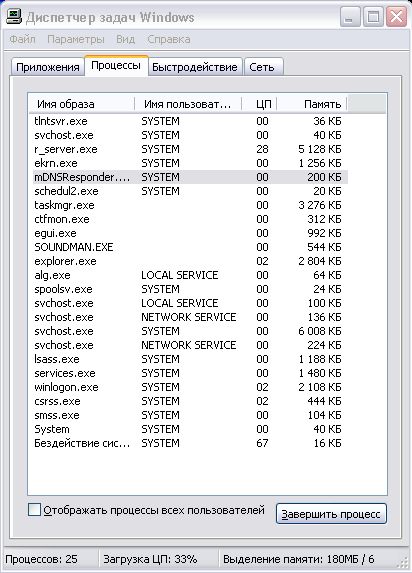Sort by Имя пользователя column header
Viewport: 412px width, 573px height.
pos(188,104)
